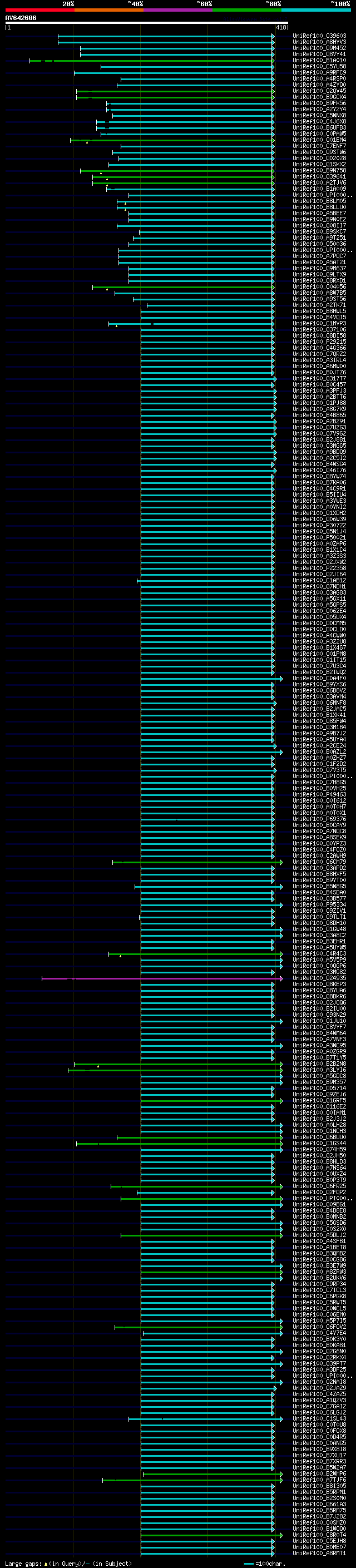356x1568 pixels.
Task: Click the hit label UniRef100_Q6CM79
Action: 319,861
